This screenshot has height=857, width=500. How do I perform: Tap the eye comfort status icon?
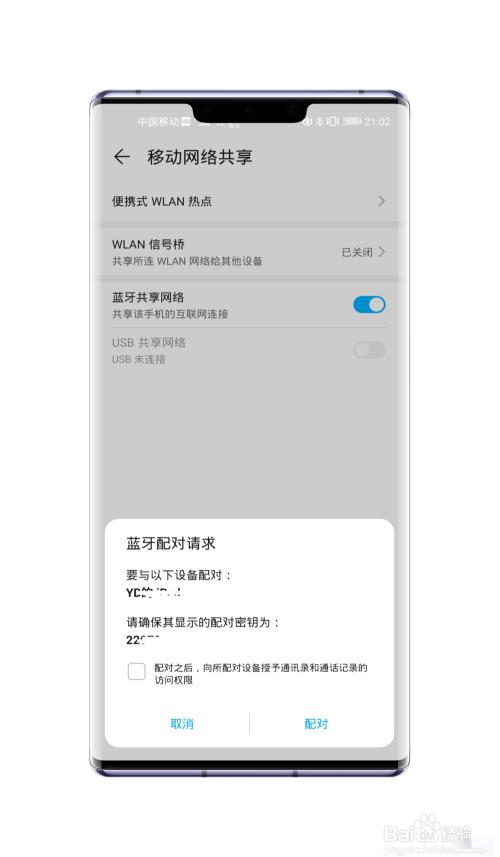[x=308, y=121]
